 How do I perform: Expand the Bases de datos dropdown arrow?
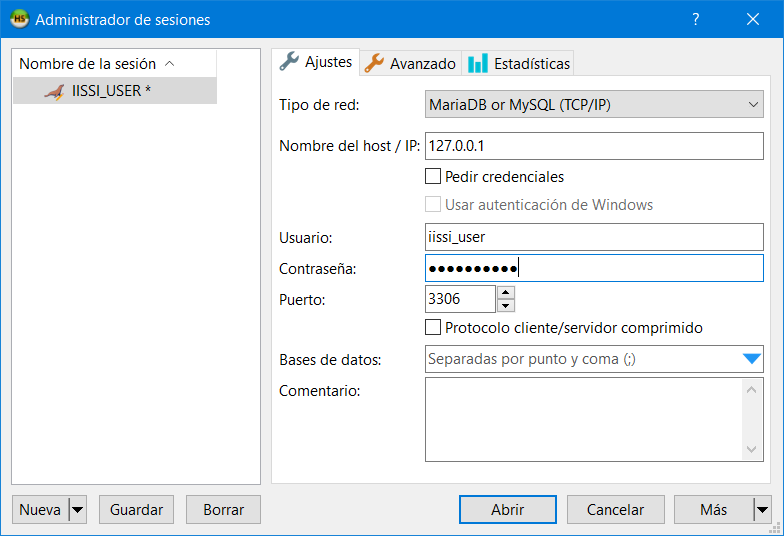752,359
